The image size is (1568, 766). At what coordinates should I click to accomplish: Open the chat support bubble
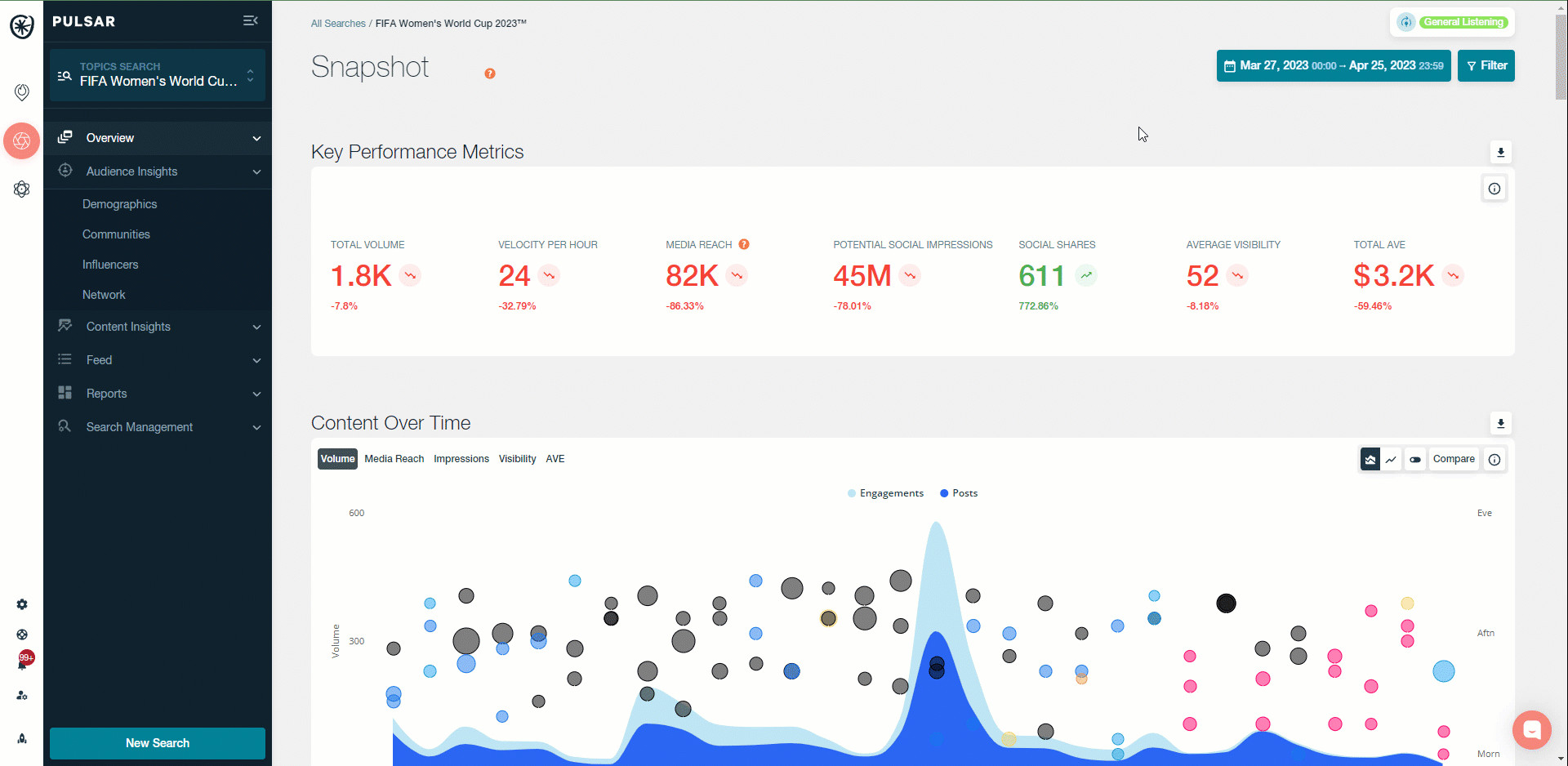tap(1531, 729)
